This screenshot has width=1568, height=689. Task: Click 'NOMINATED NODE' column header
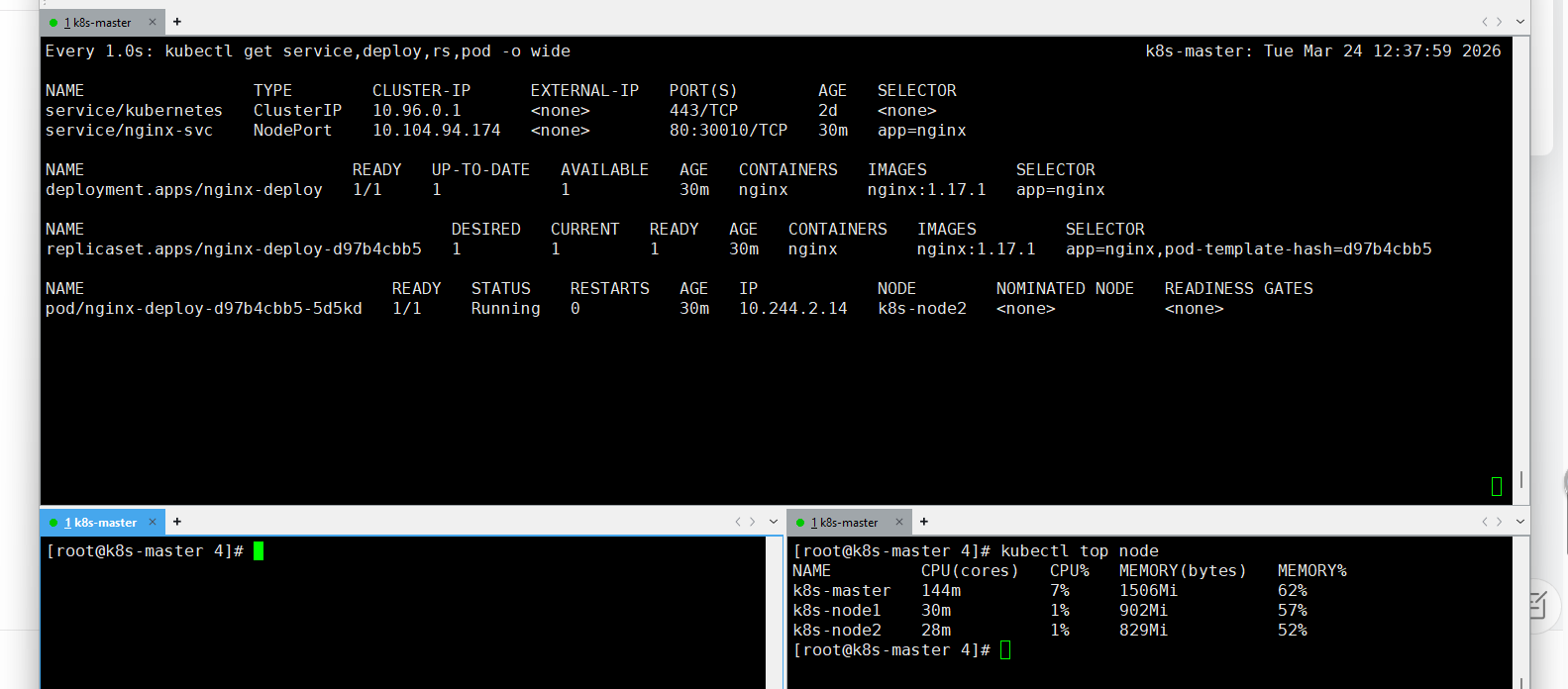coord(1065,289)
